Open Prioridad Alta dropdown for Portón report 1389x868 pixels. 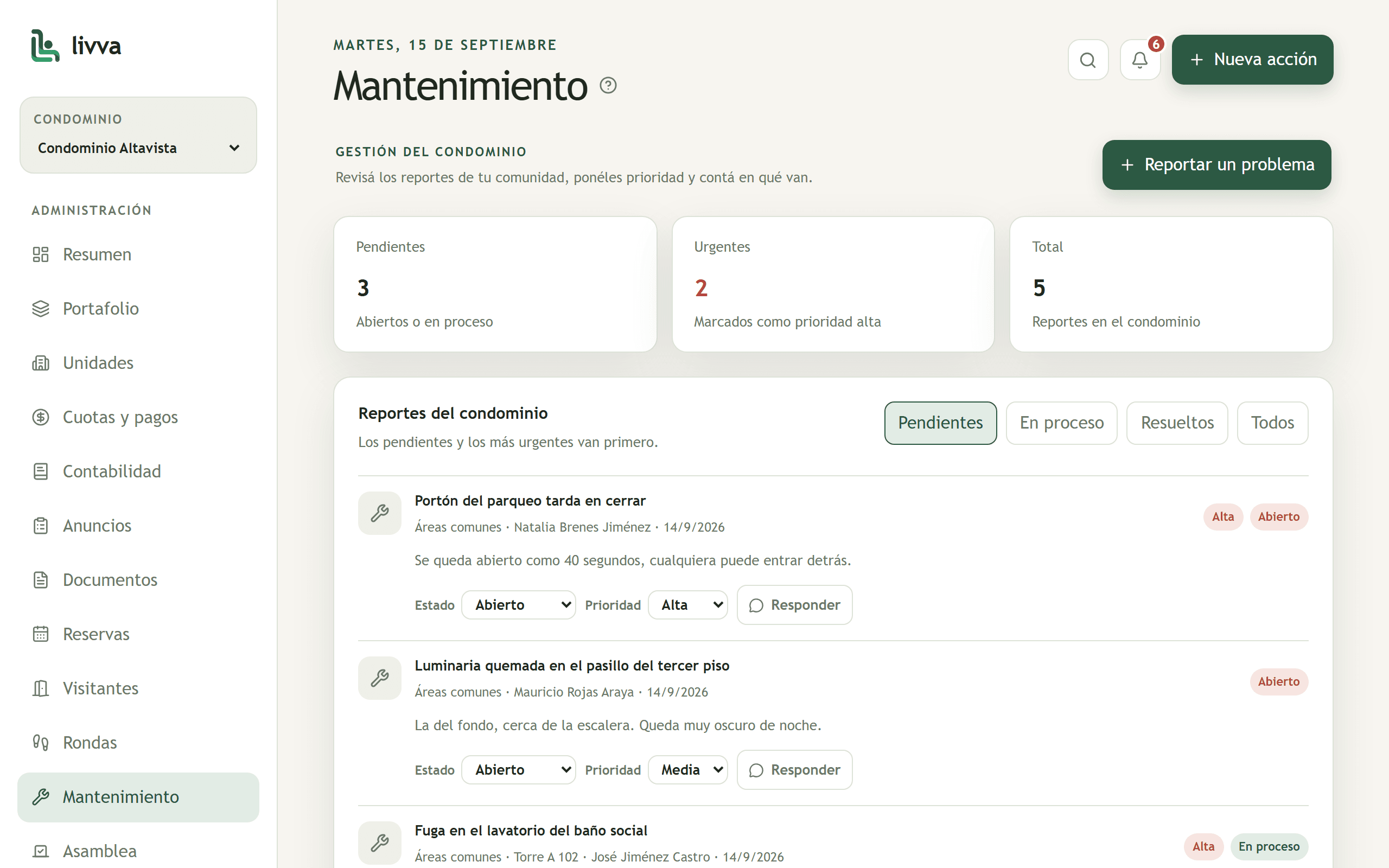687,605
